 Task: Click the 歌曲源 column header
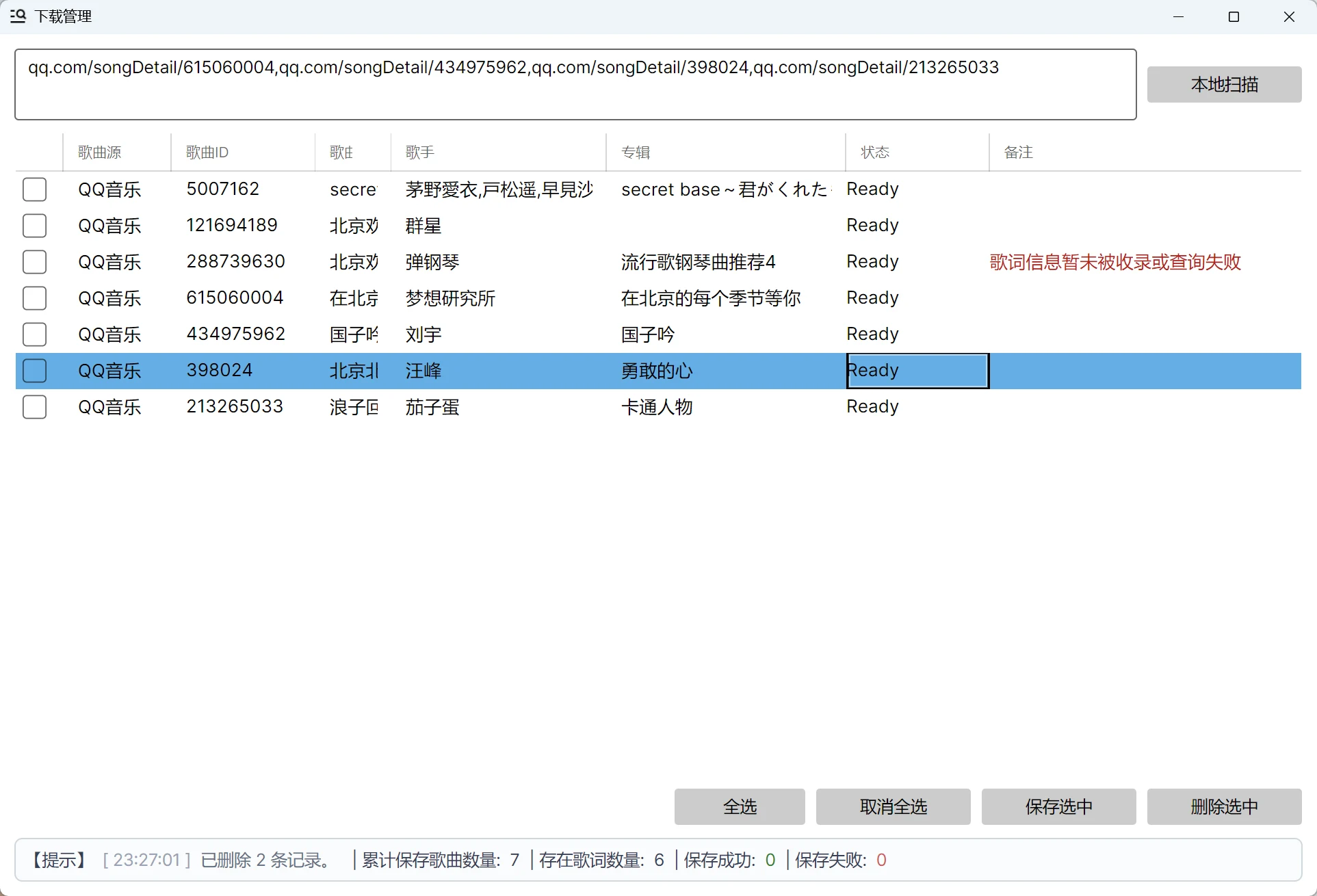pos(116,152)
